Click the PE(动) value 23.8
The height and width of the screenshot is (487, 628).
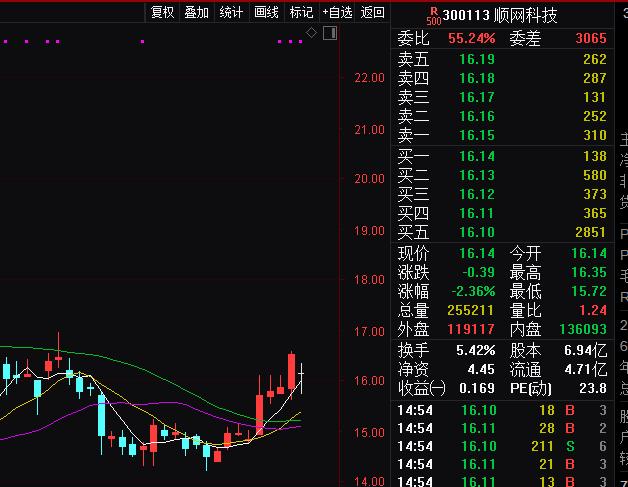click(593, 388)
